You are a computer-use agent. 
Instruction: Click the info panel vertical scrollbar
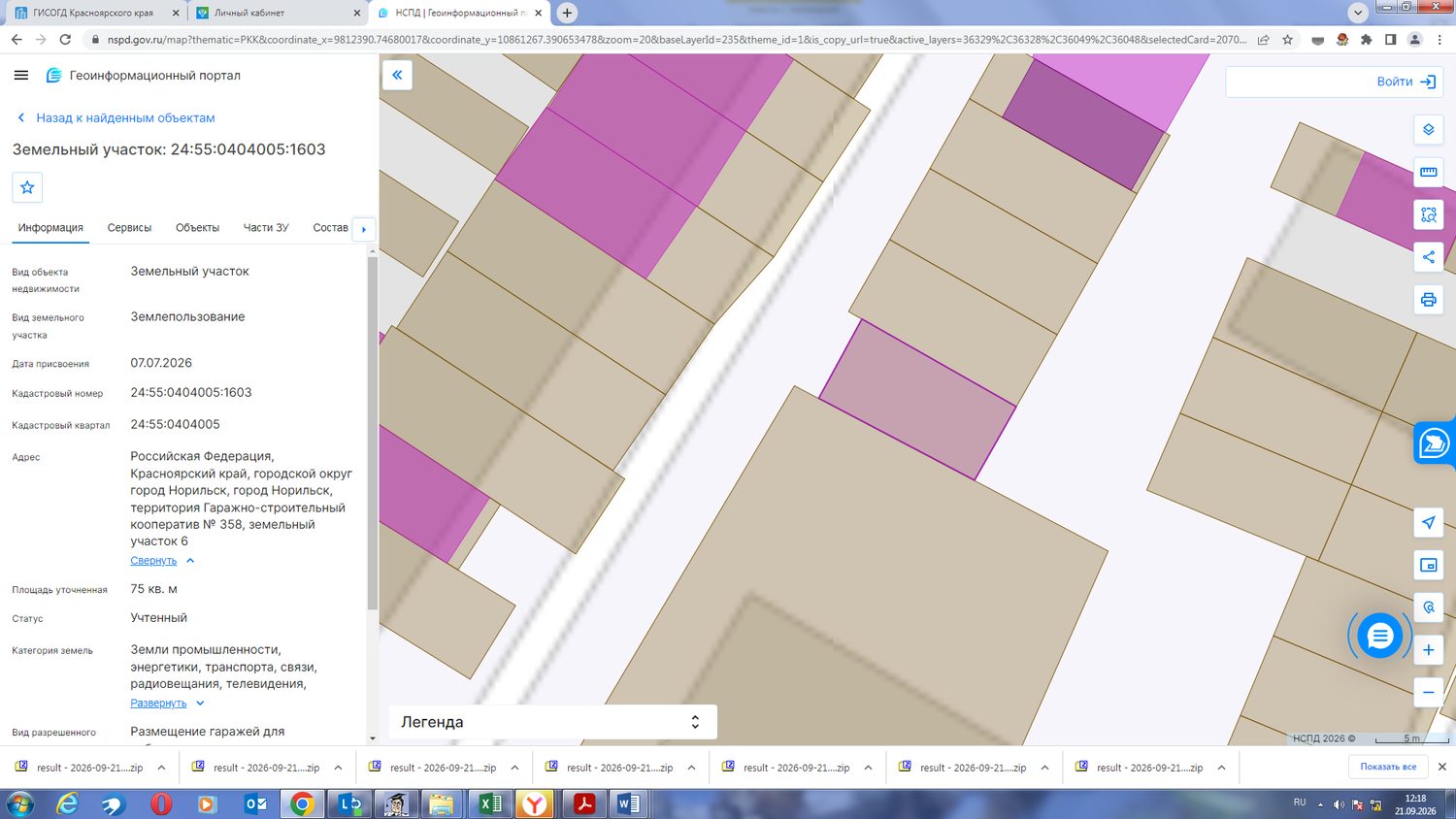click(x=372, y=432)
